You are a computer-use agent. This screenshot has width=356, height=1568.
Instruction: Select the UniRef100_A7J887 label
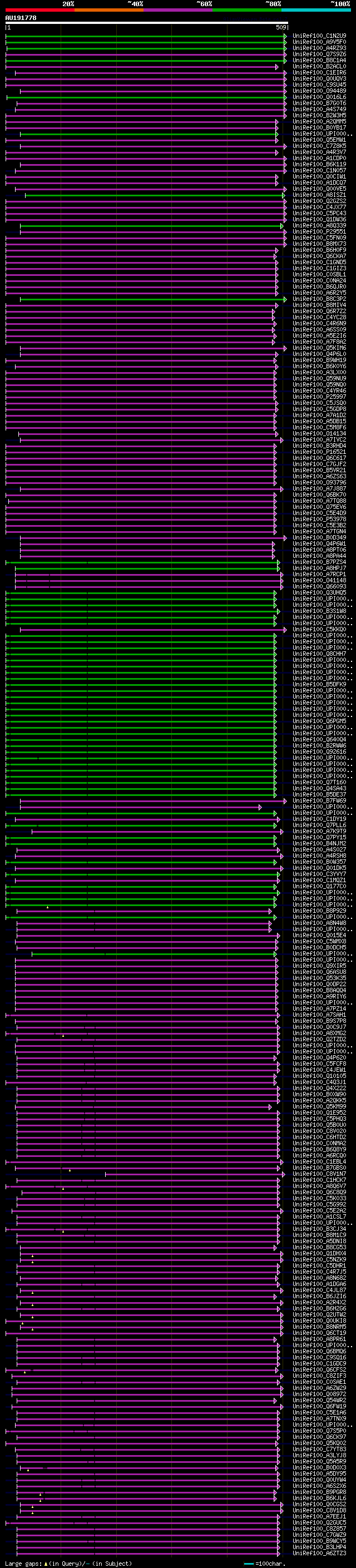[x=319, y=489]
